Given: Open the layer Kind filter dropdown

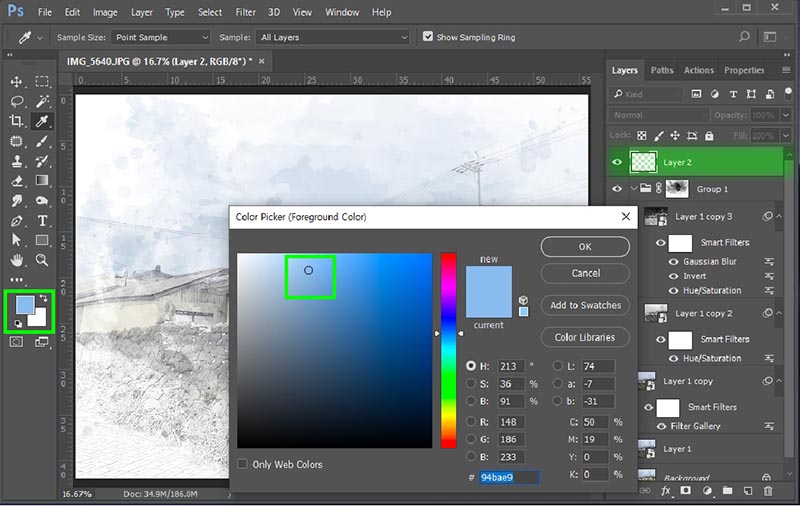Looking at the screenshot, I should 646,94.
